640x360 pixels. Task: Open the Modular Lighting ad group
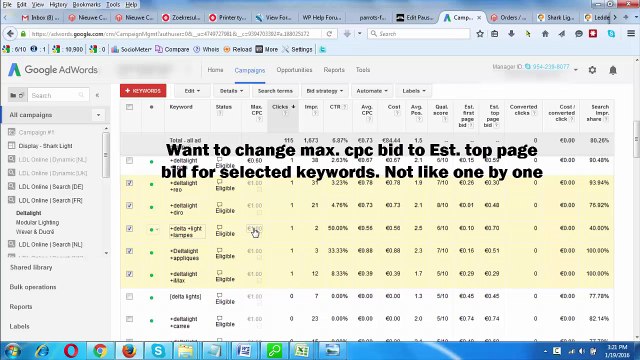coord(37,222)
